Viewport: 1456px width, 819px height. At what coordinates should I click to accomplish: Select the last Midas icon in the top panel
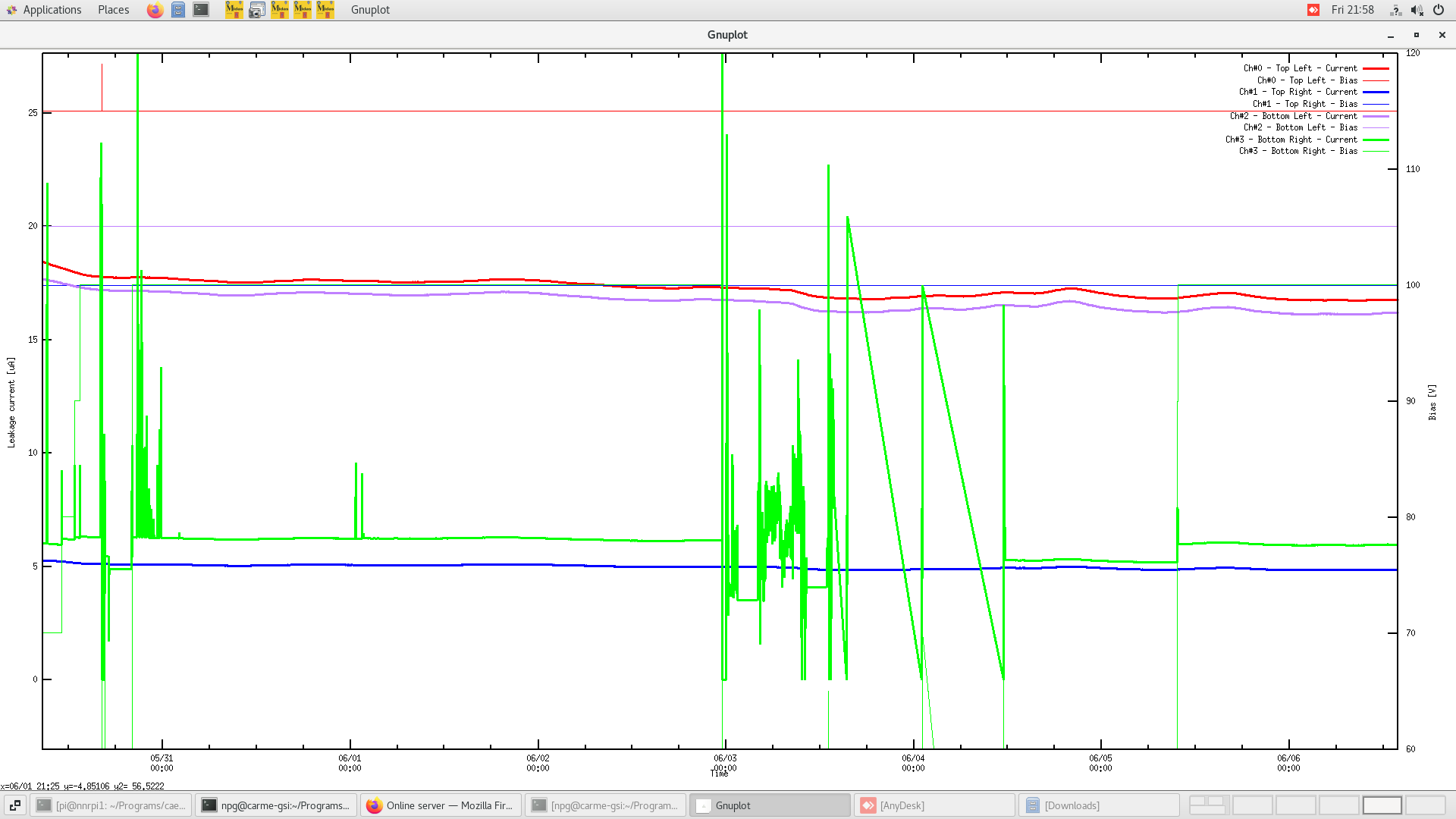325,10
